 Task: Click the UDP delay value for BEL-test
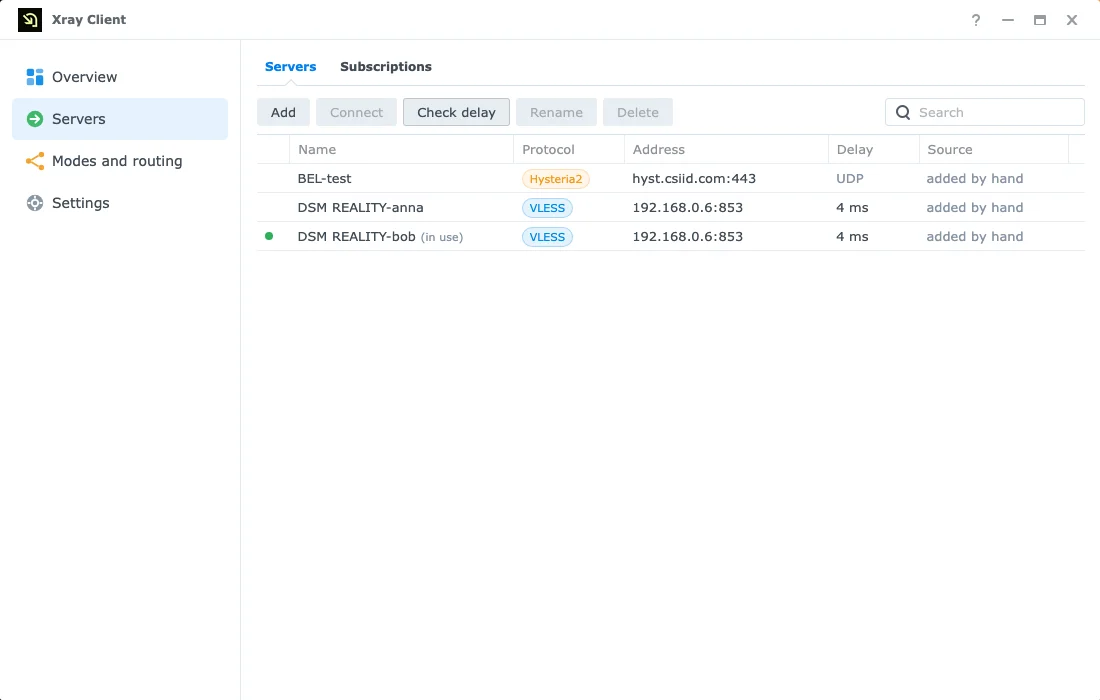point(850,179)
